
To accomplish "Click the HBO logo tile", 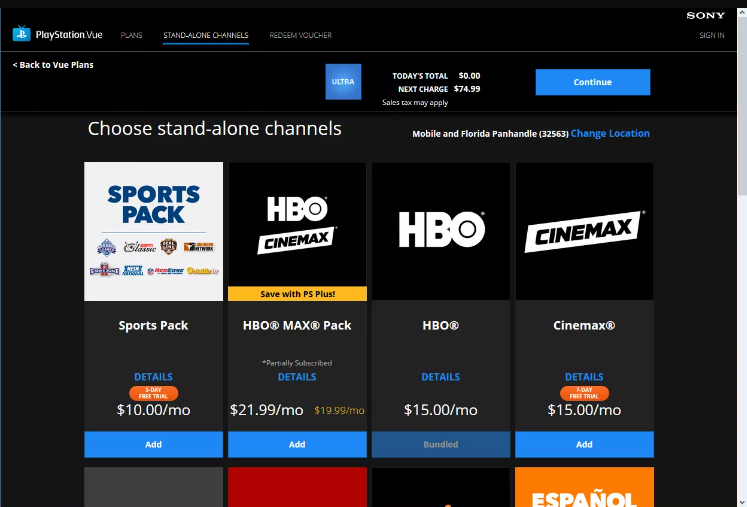I will (x=440, y=231).
